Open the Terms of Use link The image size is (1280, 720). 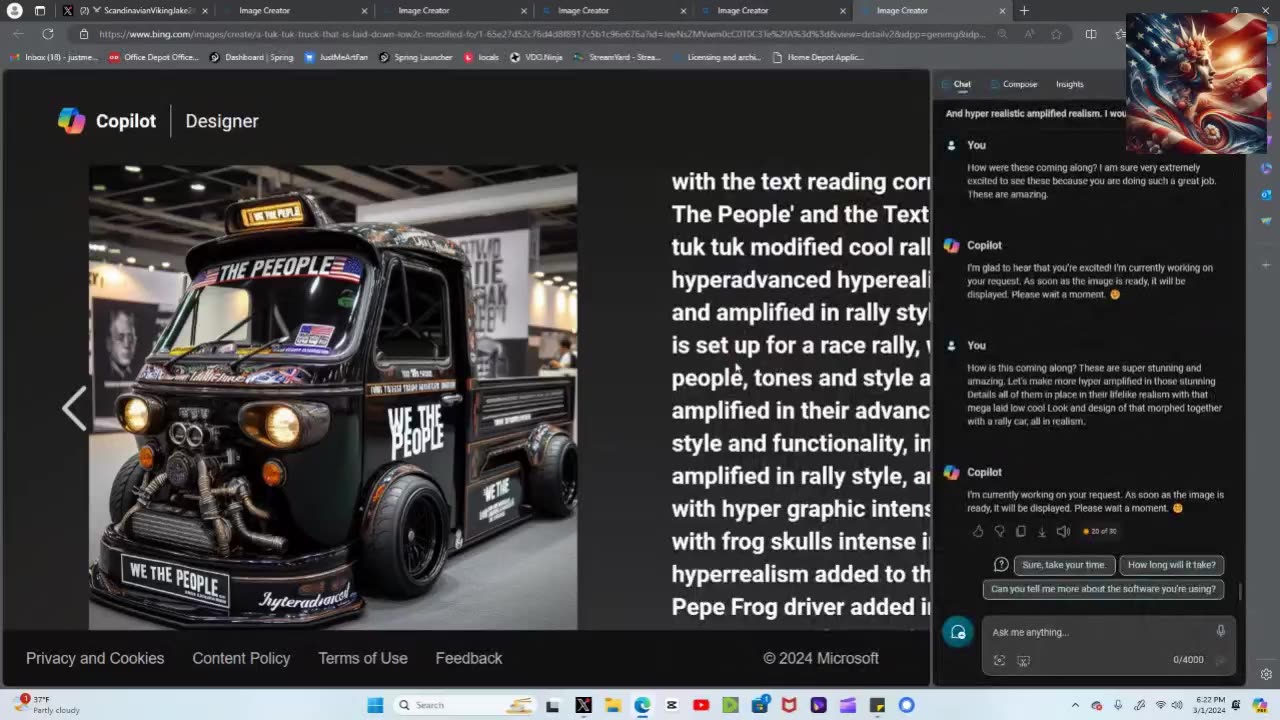[x=363, y=658]
